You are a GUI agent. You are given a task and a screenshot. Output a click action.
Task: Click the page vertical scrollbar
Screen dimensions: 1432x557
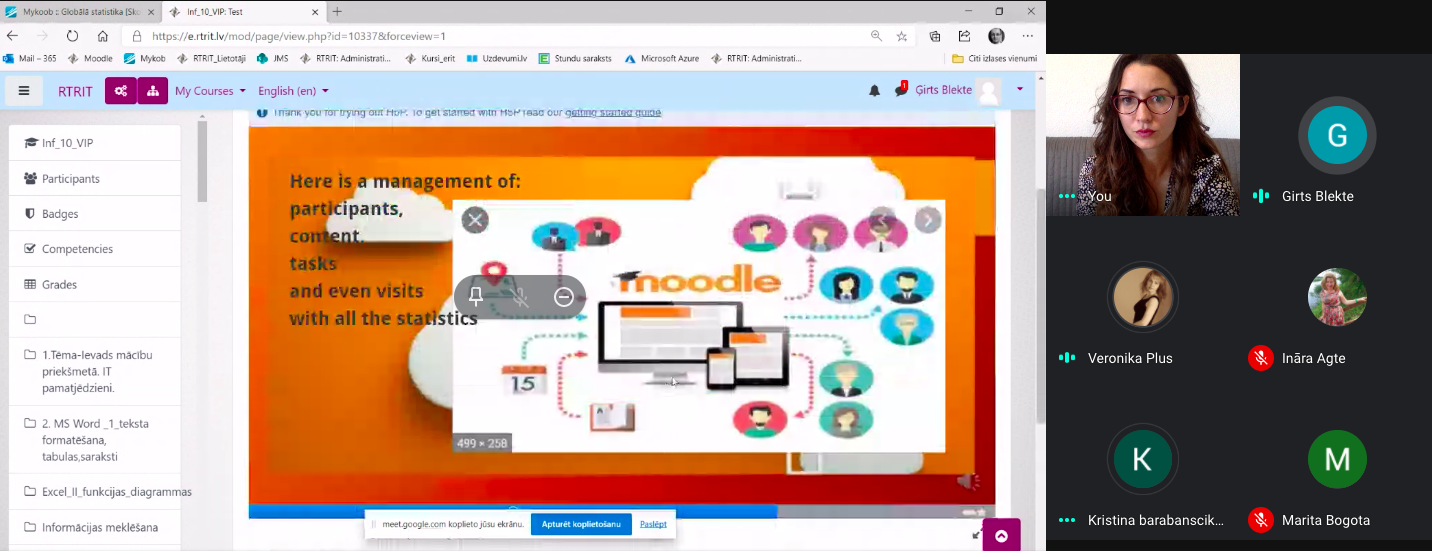pos(1039,305)
